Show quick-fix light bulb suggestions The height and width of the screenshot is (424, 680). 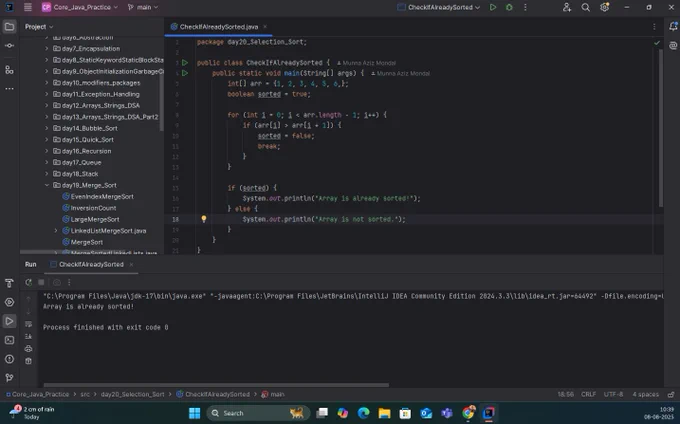[x=203, y=219]
